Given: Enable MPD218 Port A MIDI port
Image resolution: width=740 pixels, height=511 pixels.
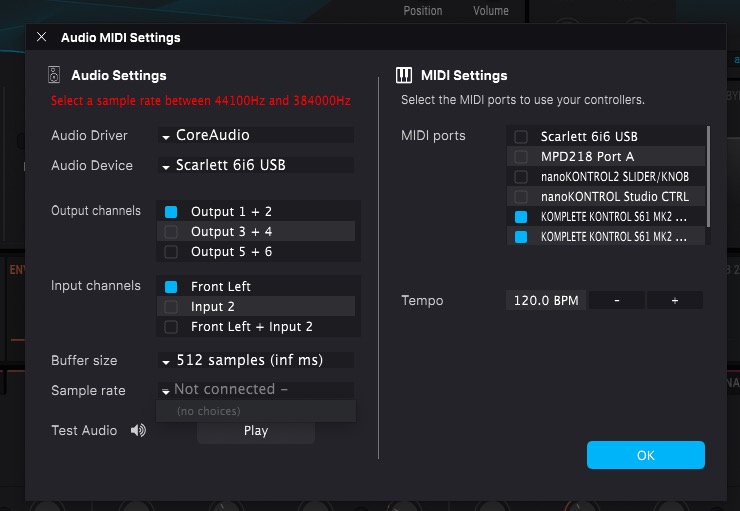Looking at the screenshot, I should coord(521,157).
